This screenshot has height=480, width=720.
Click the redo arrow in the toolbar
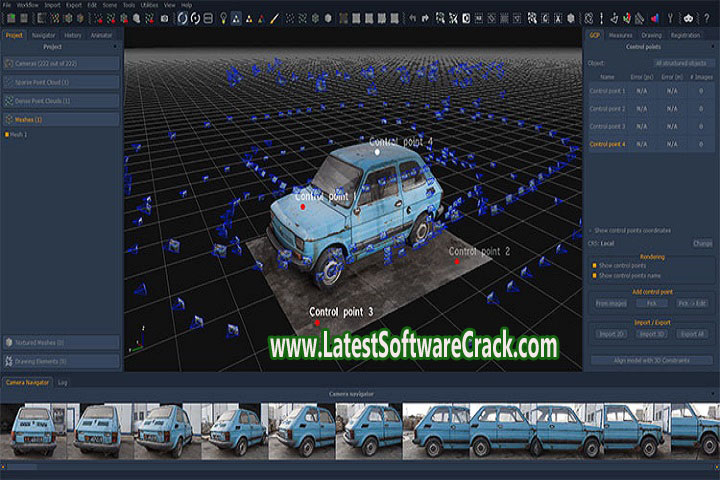pyautogui.click(x=425, y=18)
